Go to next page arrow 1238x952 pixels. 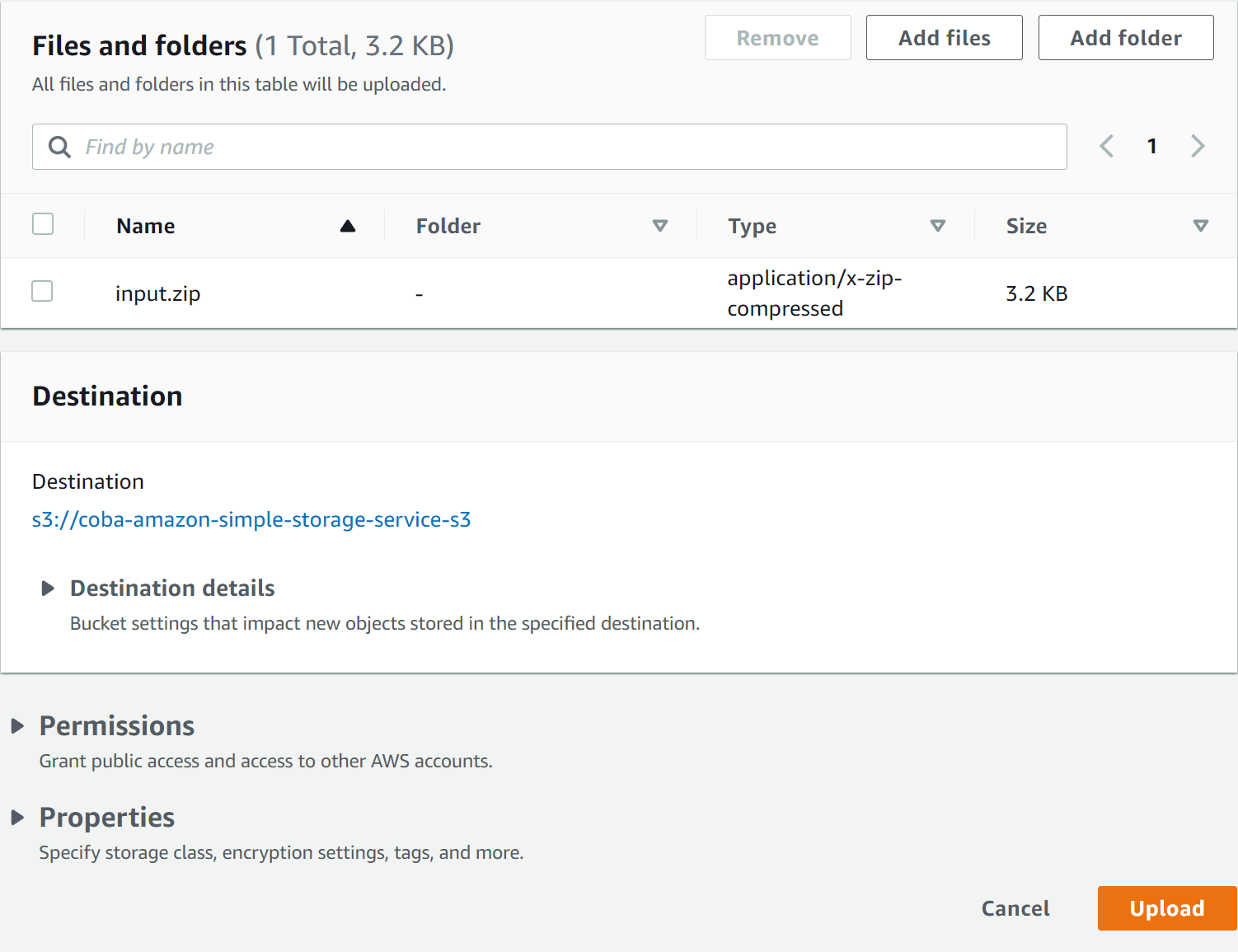coord(1198,147)
